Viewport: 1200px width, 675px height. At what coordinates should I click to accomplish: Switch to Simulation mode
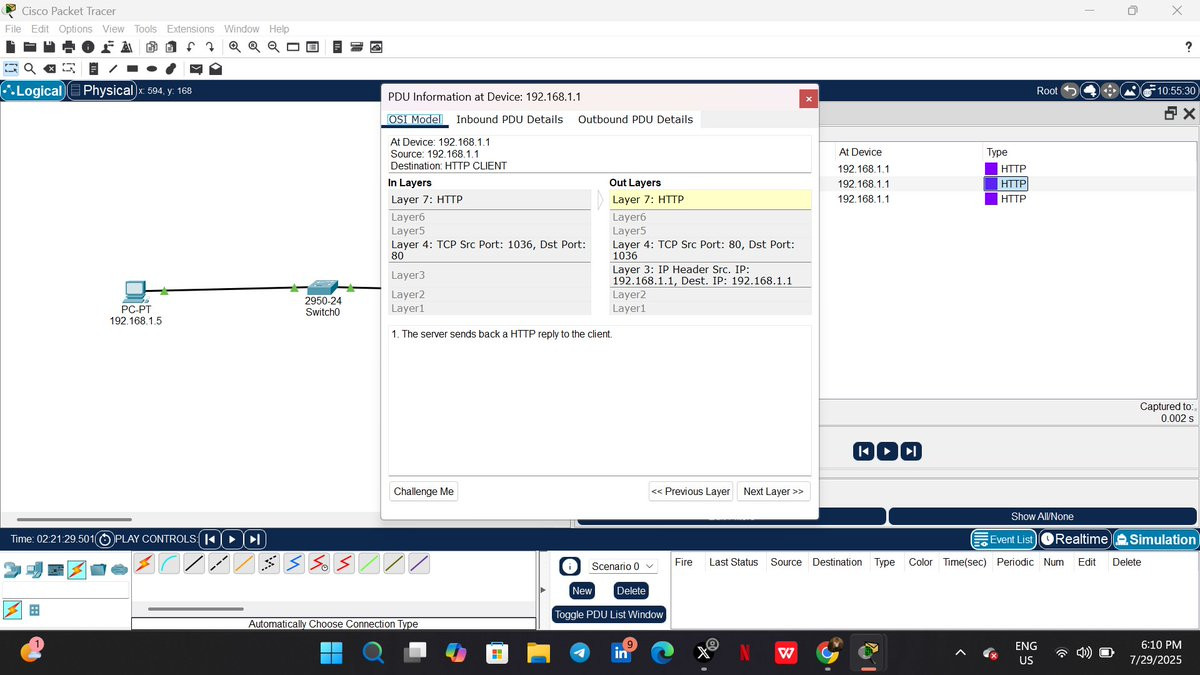[x=1155, y=539]
